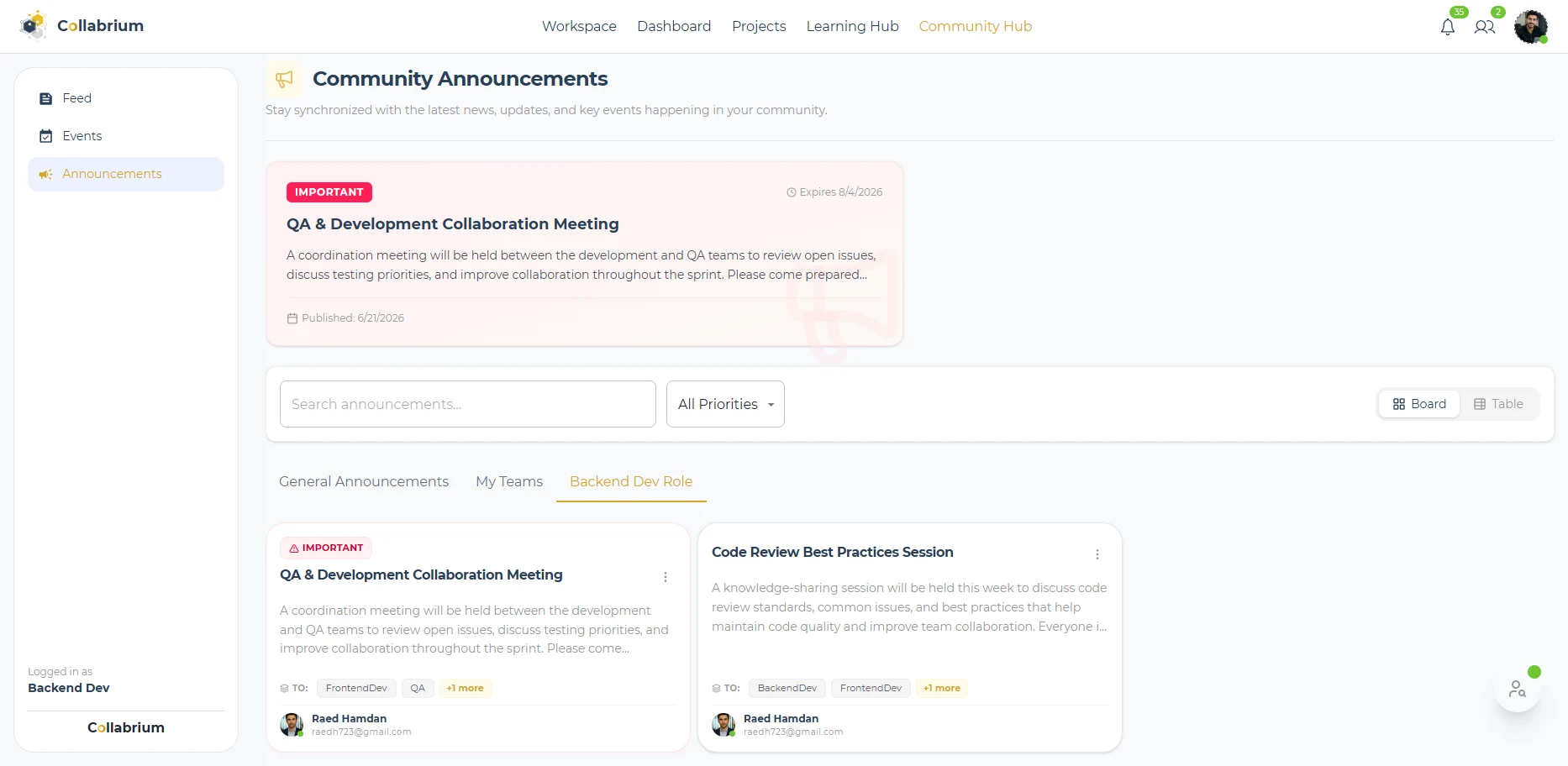Image resolution: width=1568 pixels, height=766 pixels.
Task: Click the BackendDev tag on Code Review card
Action: [787, 688]
